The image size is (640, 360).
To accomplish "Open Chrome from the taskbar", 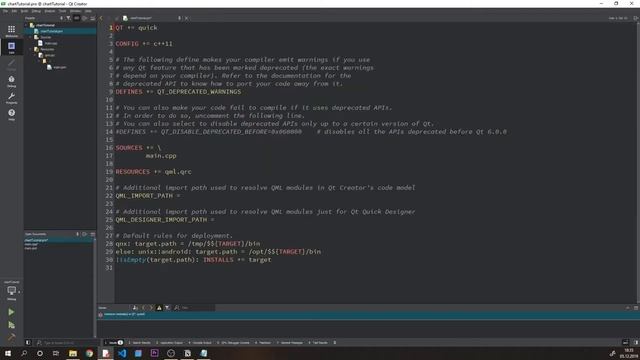I will tap(89, 353).
